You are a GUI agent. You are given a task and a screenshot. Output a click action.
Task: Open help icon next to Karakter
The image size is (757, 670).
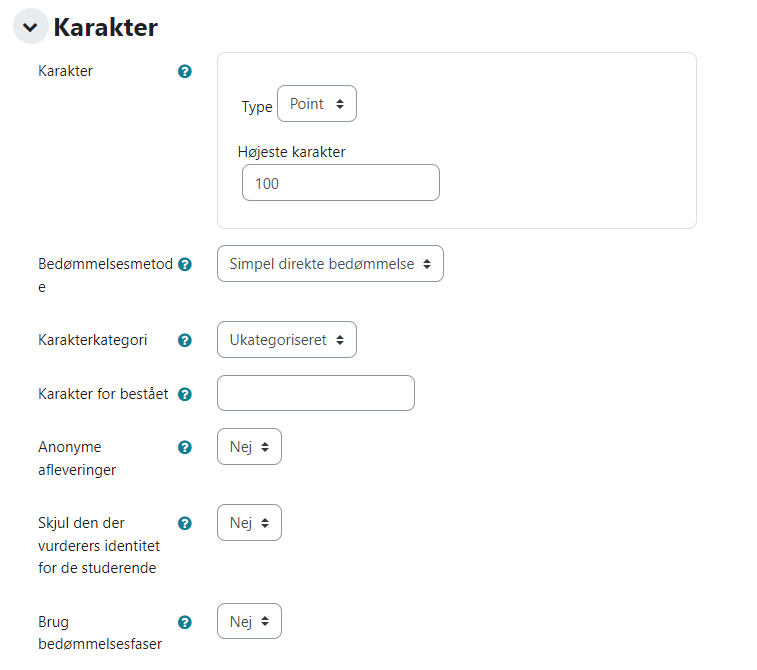coord(185,71)
